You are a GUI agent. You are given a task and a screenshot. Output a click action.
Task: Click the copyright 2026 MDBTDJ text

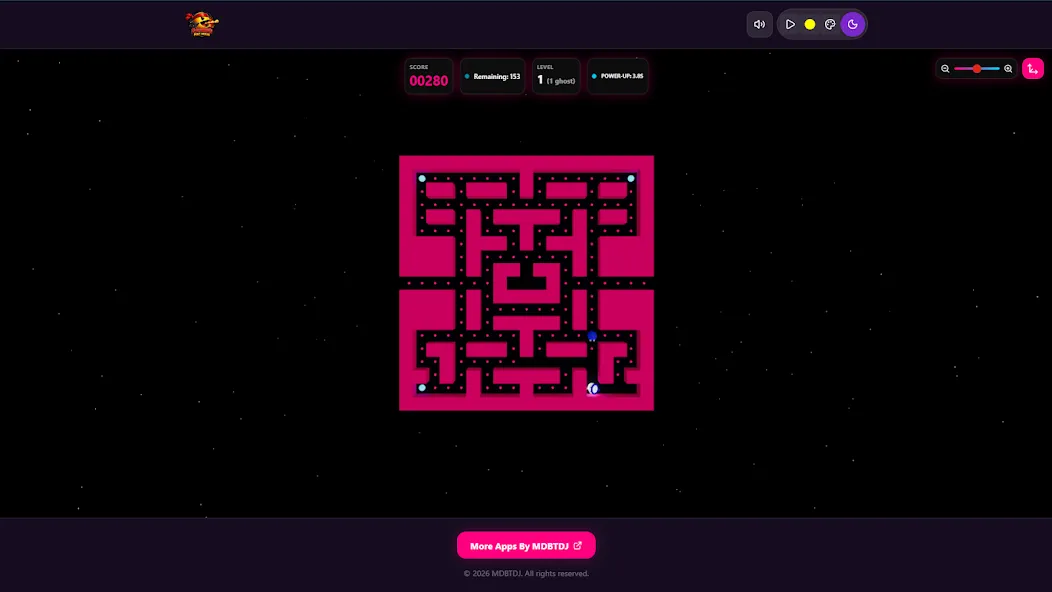[526, 574]
